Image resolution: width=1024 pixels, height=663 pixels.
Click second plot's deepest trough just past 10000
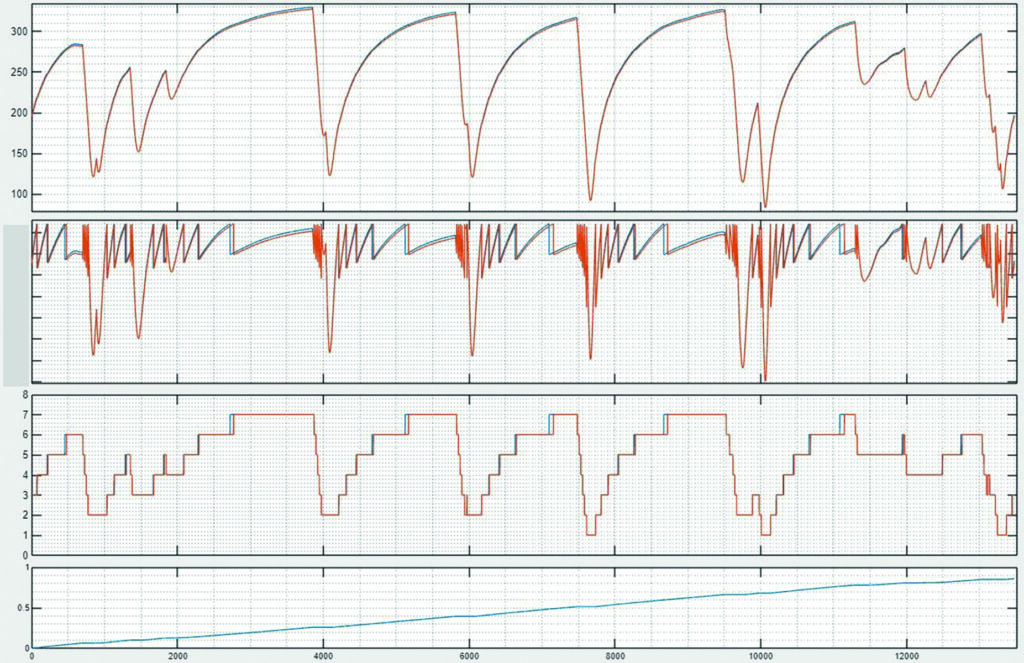coord(765,377)
